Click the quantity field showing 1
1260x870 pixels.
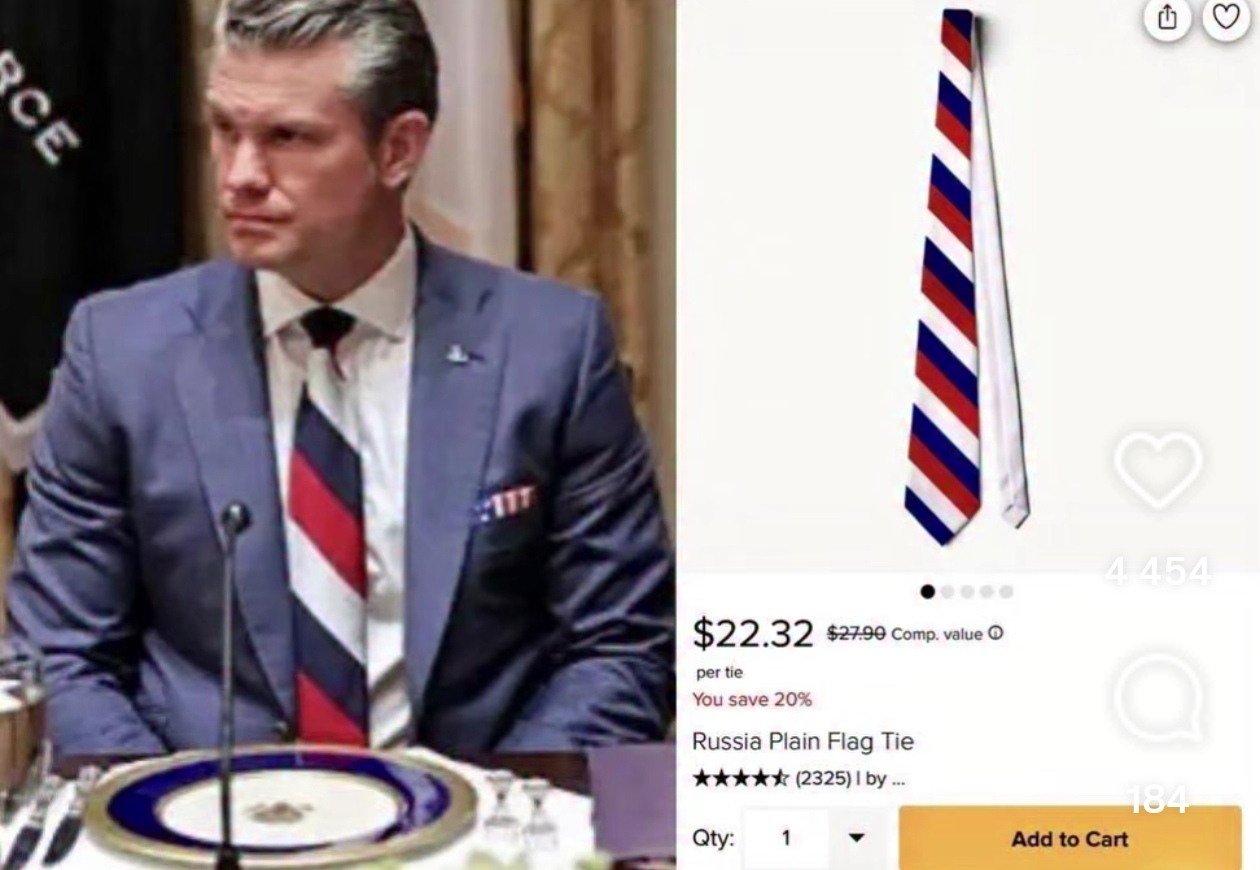coord(787,838)
